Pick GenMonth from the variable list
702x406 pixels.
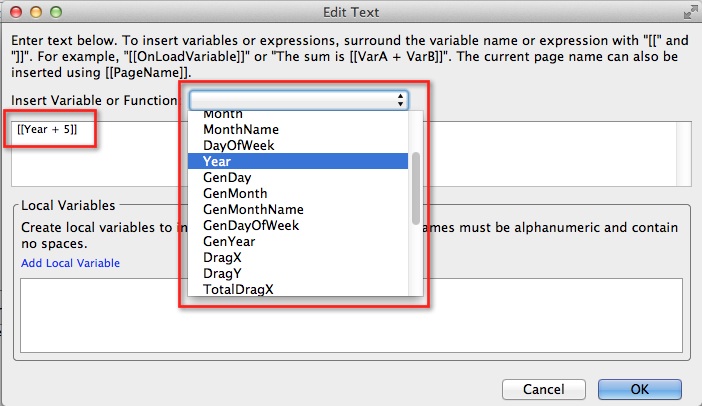point(234,193)
